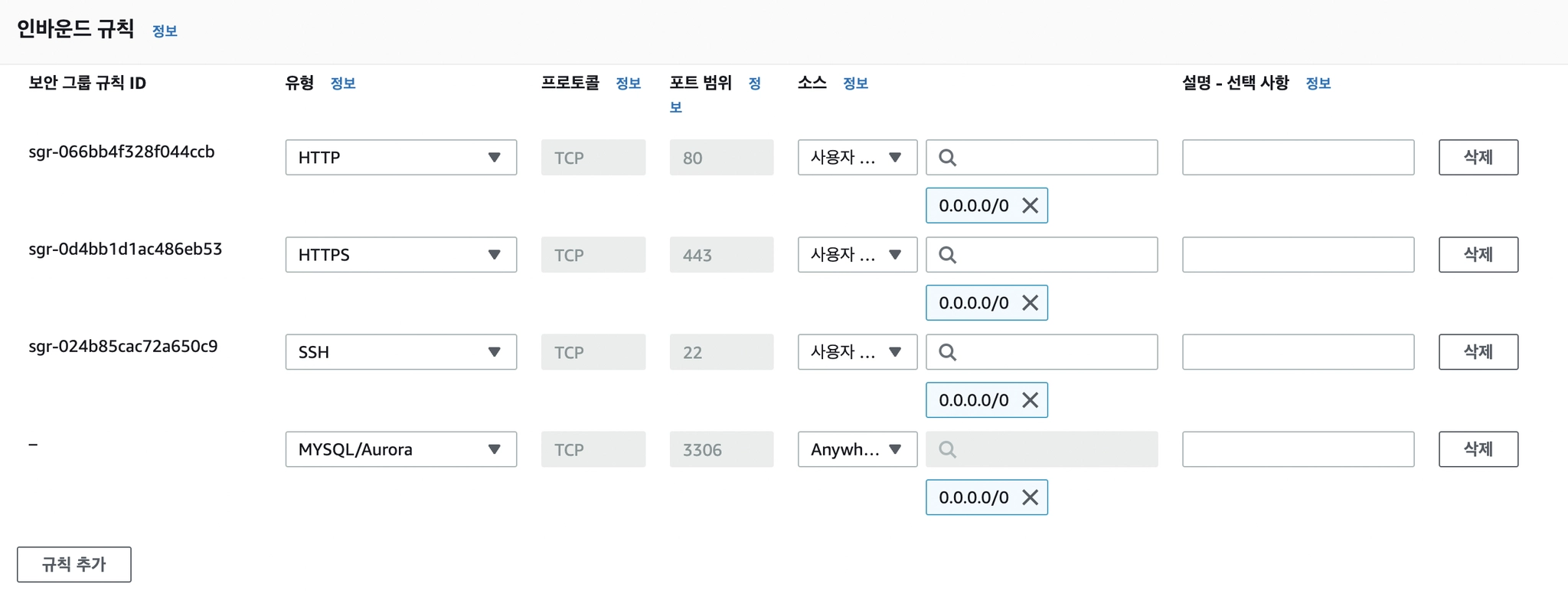Open the HTTPS type dropdown
Viewport: 1568px width, 597px height.
tap(400, 255)
